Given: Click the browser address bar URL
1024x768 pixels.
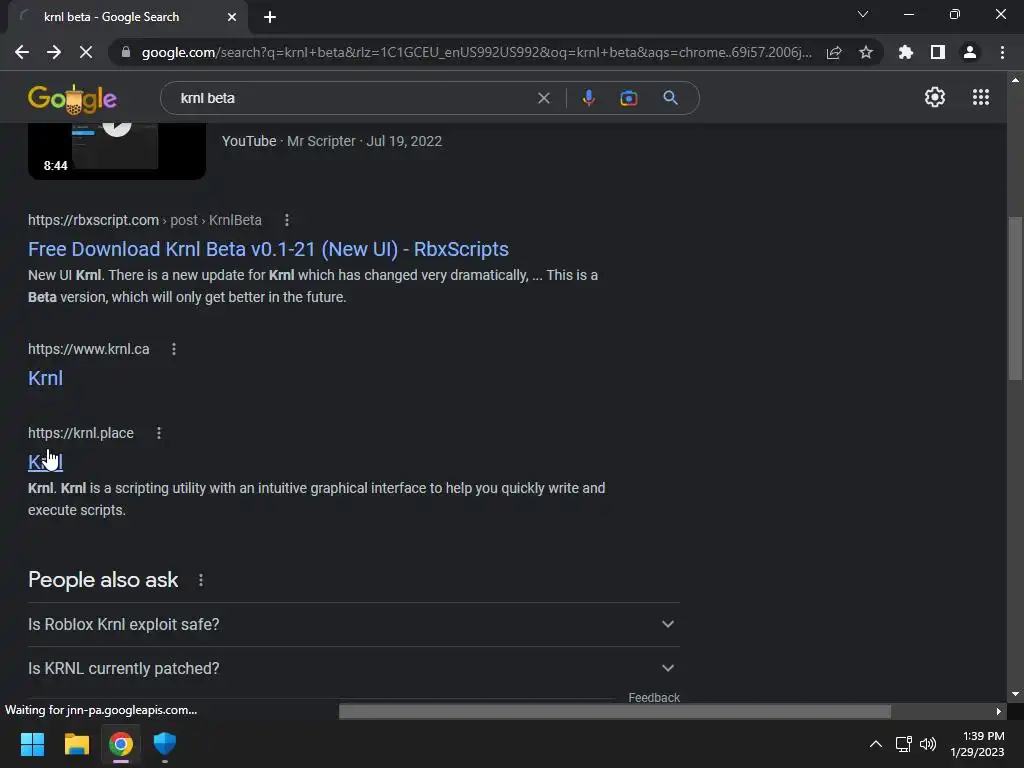Looking at the screenshot, I should [x=477, y=52].
